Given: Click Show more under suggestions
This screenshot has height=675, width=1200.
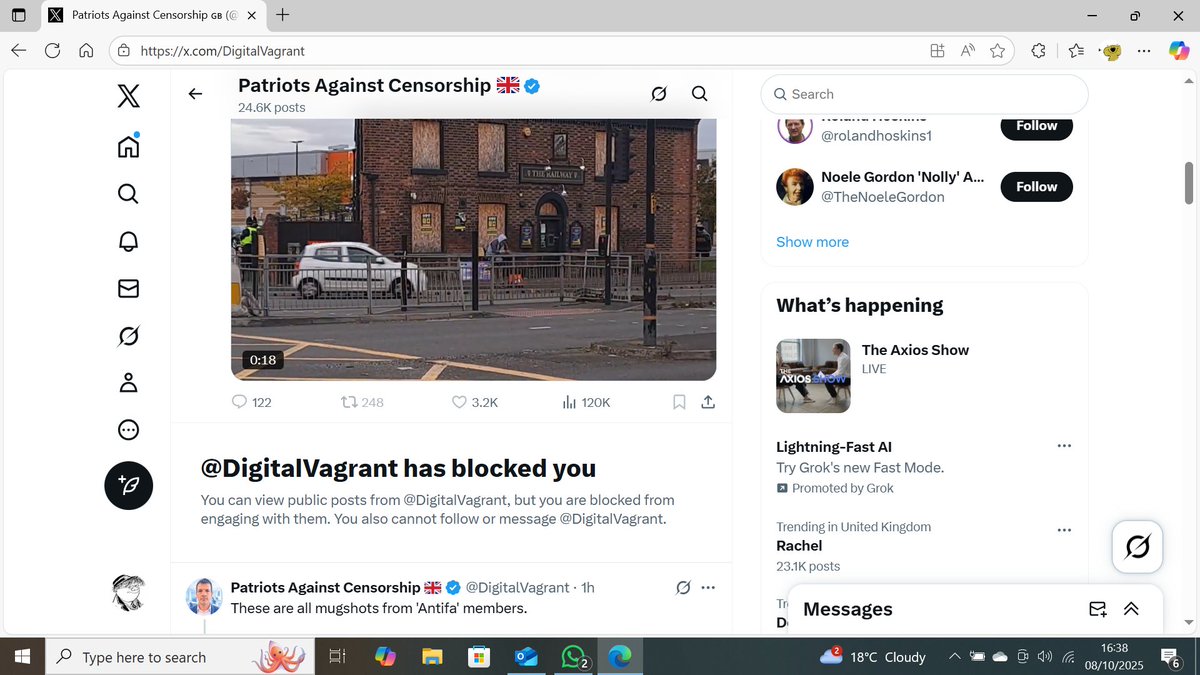Looking at the screenshot, I should tap(812, 242).
